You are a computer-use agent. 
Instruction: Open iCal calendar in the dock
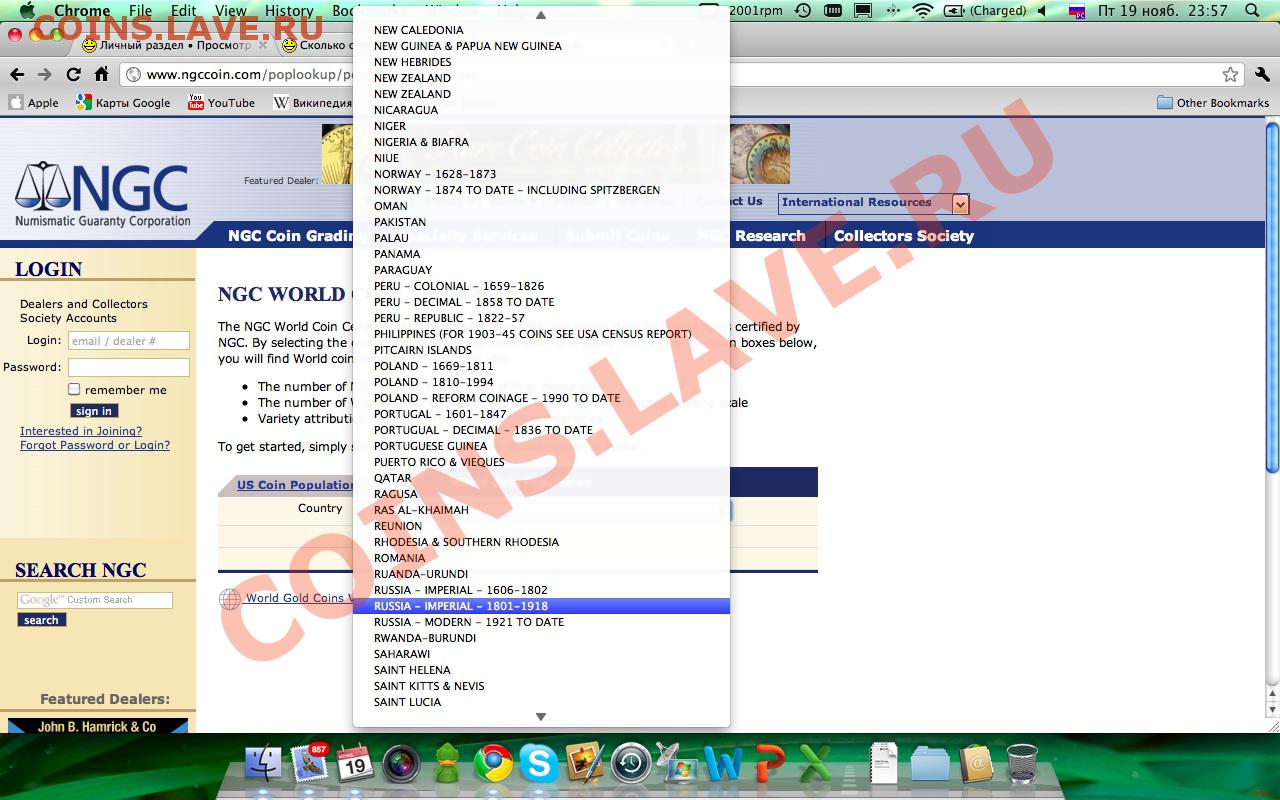355,764
